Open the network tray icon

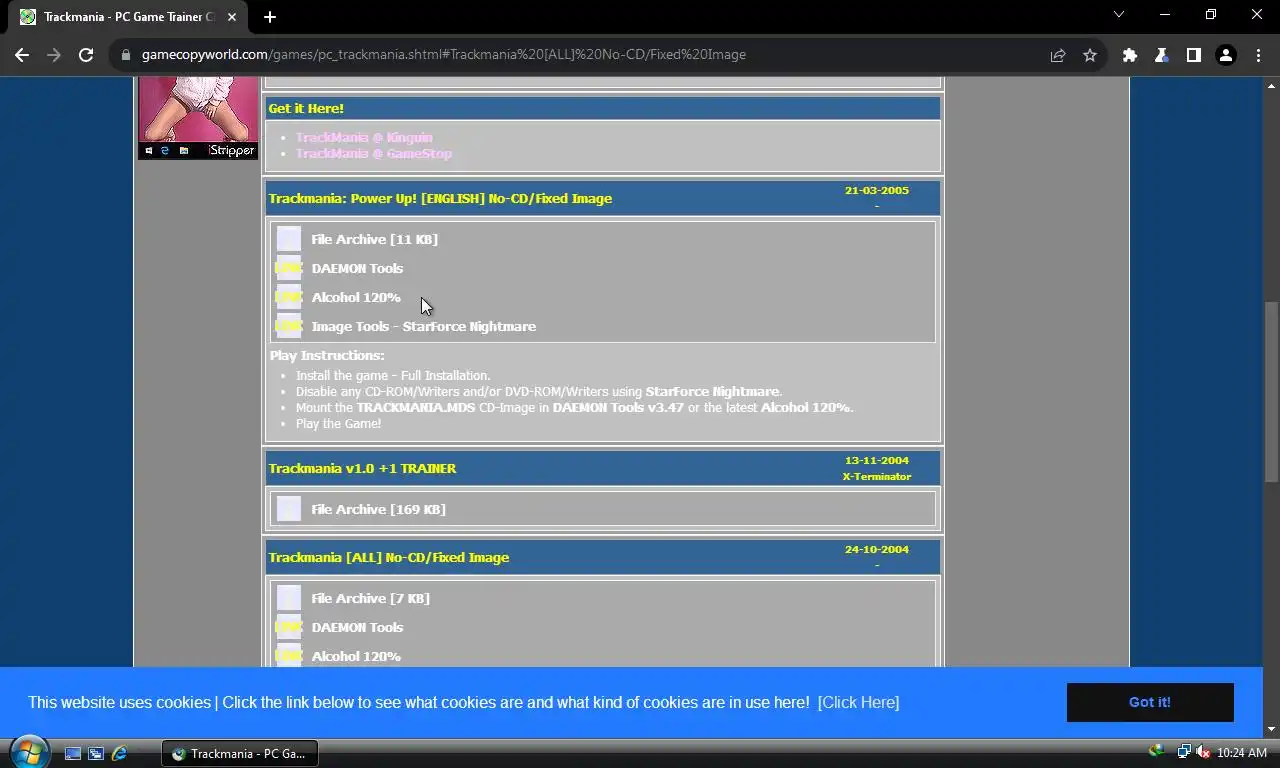point(1183,752)
